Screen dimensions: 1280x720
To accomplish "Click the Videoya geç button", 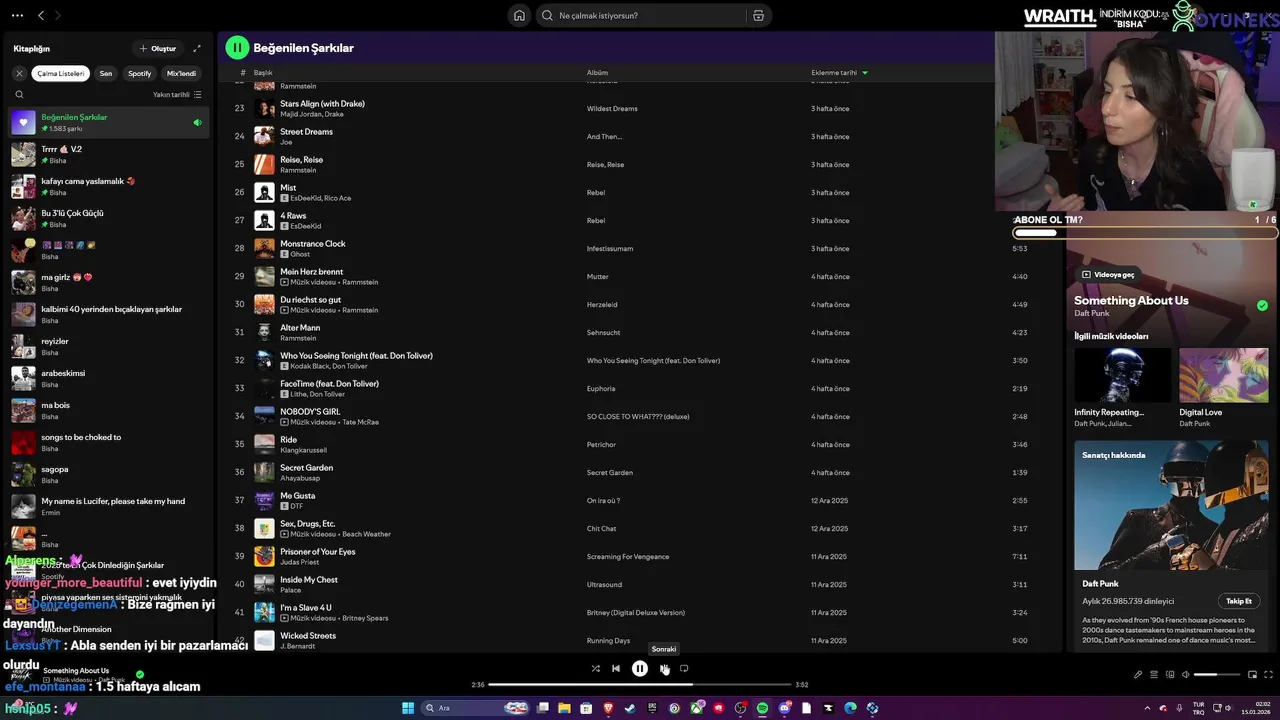I will 1108,274.
